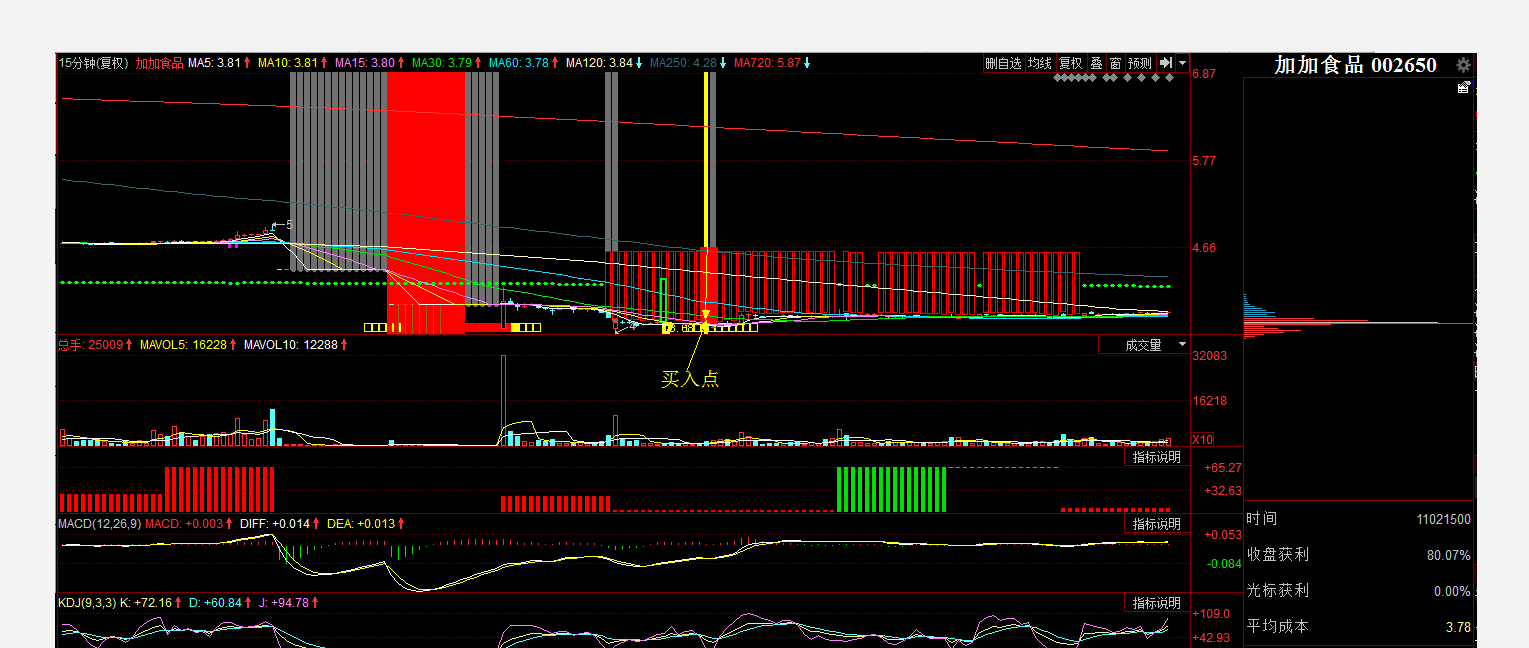Click the notes icon in chip distribution panel

(x=1464, y=88)
